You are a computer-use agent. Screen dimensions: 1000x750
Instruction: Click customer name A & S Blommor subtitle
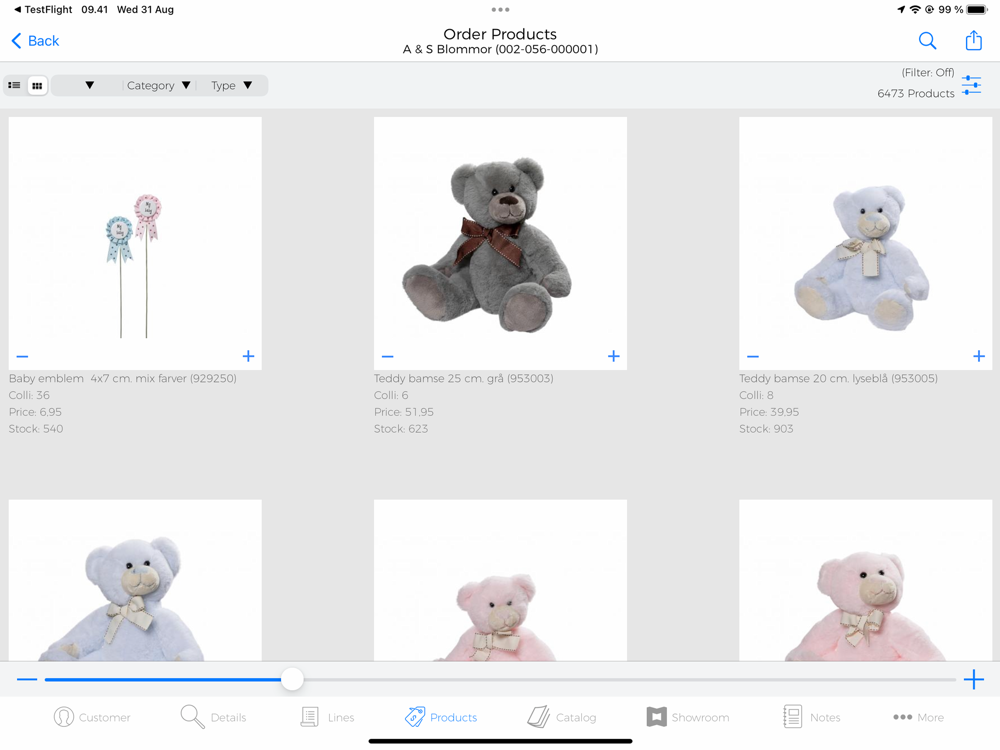pos(501,49)
